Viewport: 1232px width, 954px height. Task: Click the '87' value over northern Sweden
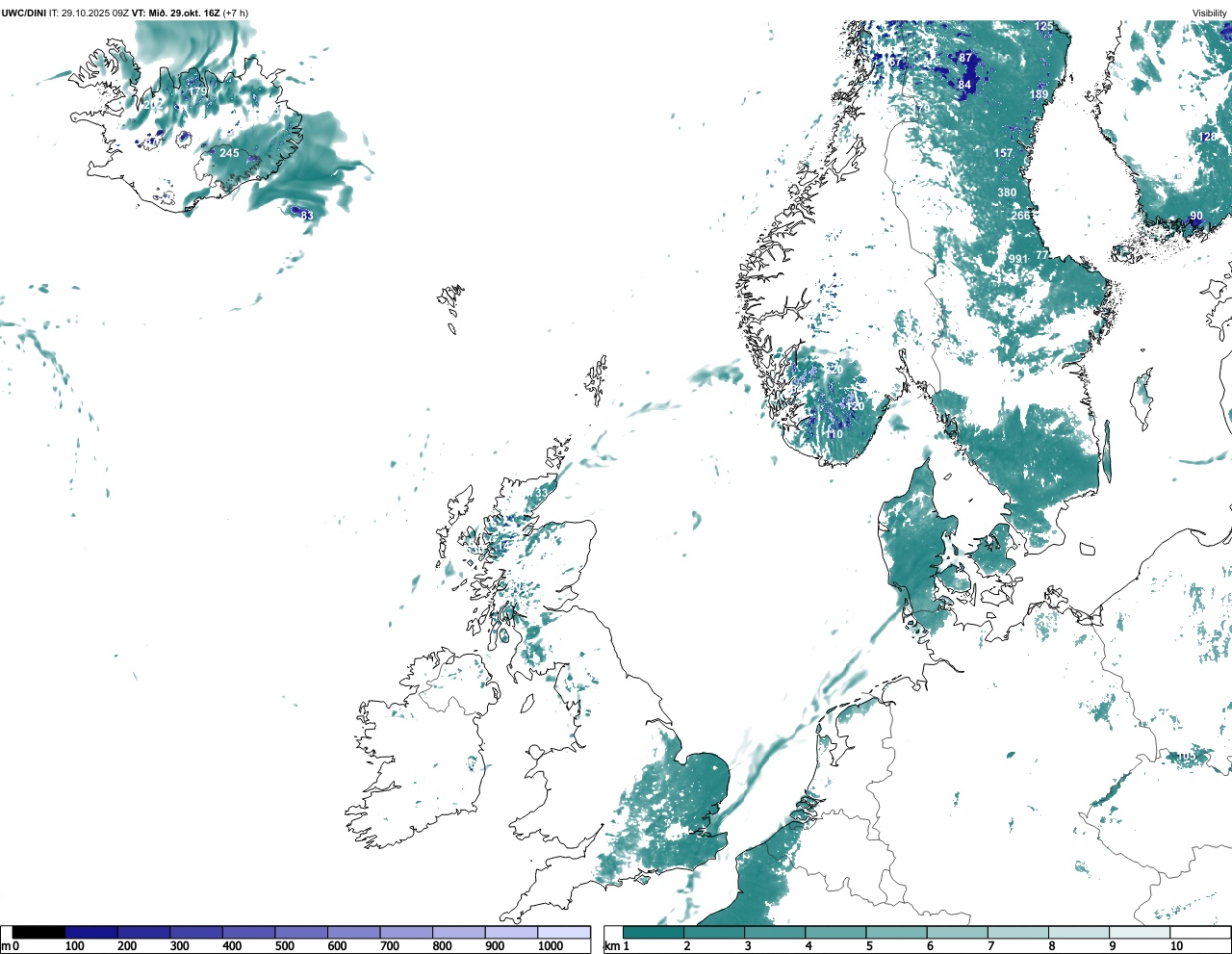[965, 59]
